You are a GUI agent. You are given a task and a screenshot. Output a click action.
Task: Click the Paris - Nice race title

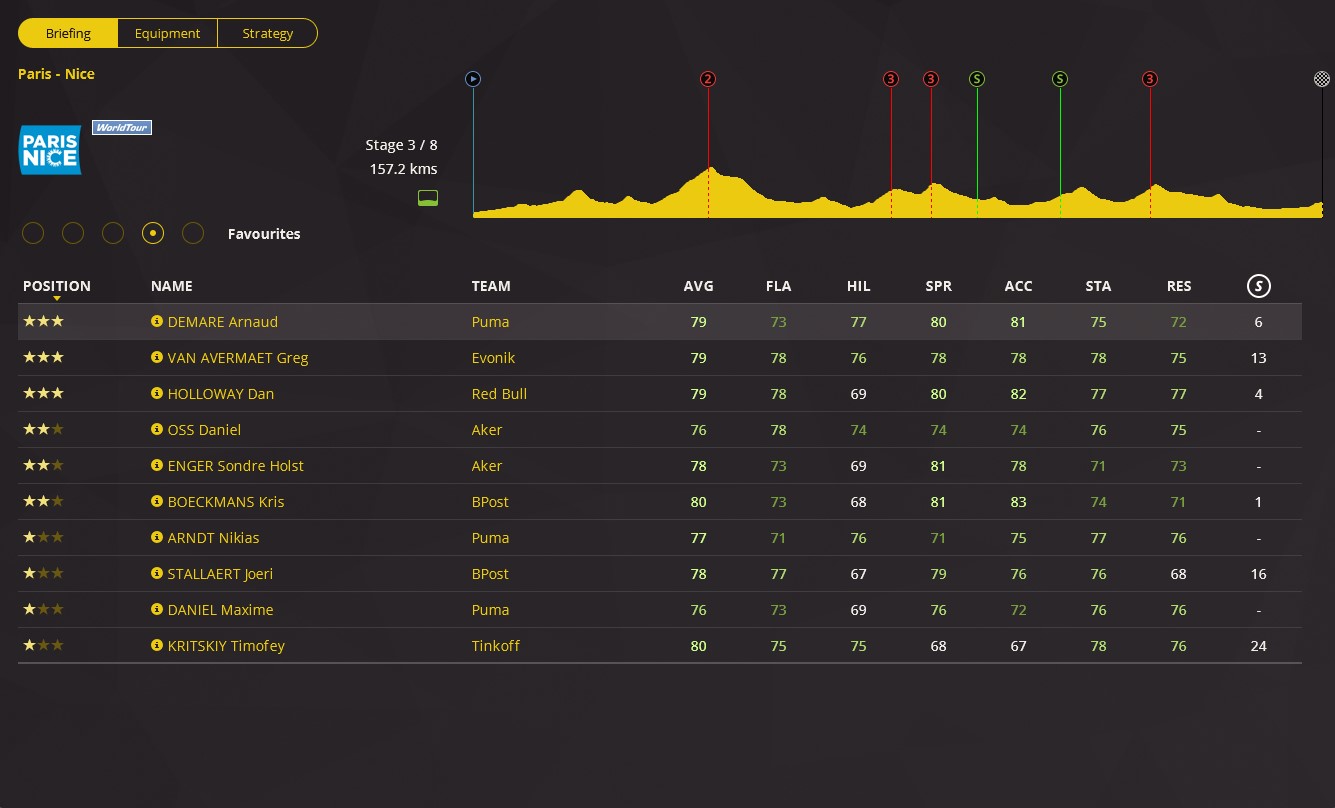[x=56, y=74]
